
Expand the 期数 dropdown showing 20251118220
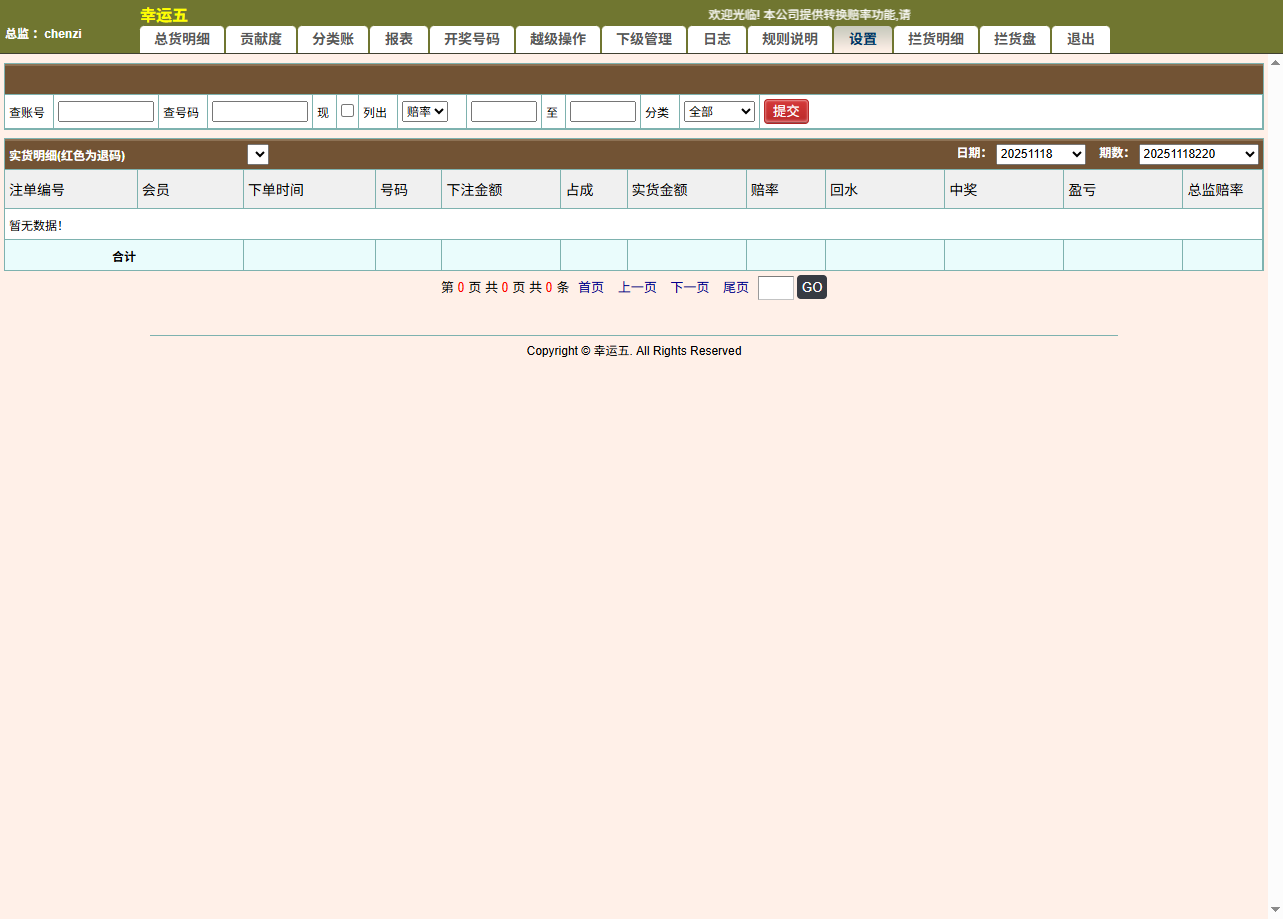tap(1198, 153)
